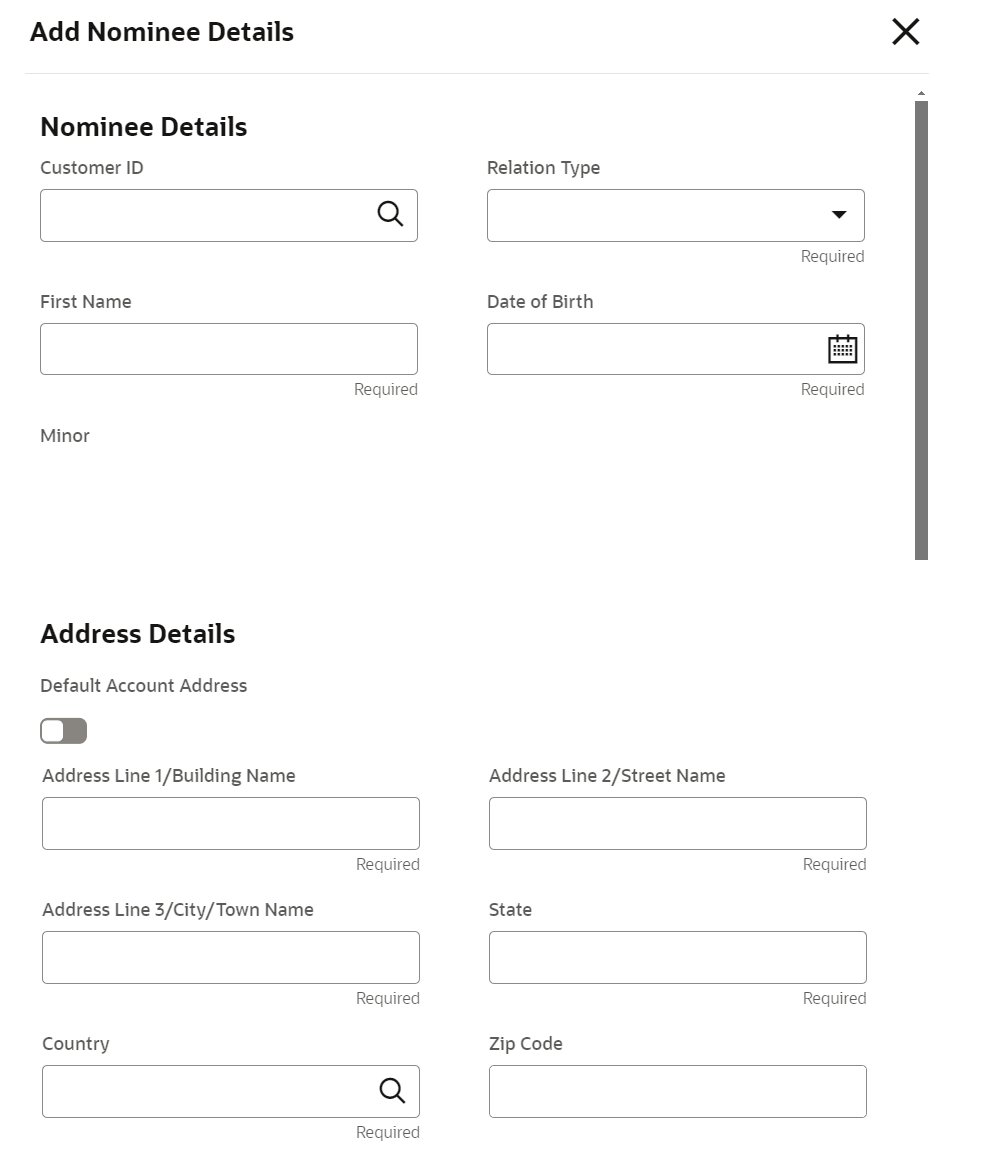Click the Country search magnifier icon
Viewport: 999px width, 1158px height.
coord(392,1090)
